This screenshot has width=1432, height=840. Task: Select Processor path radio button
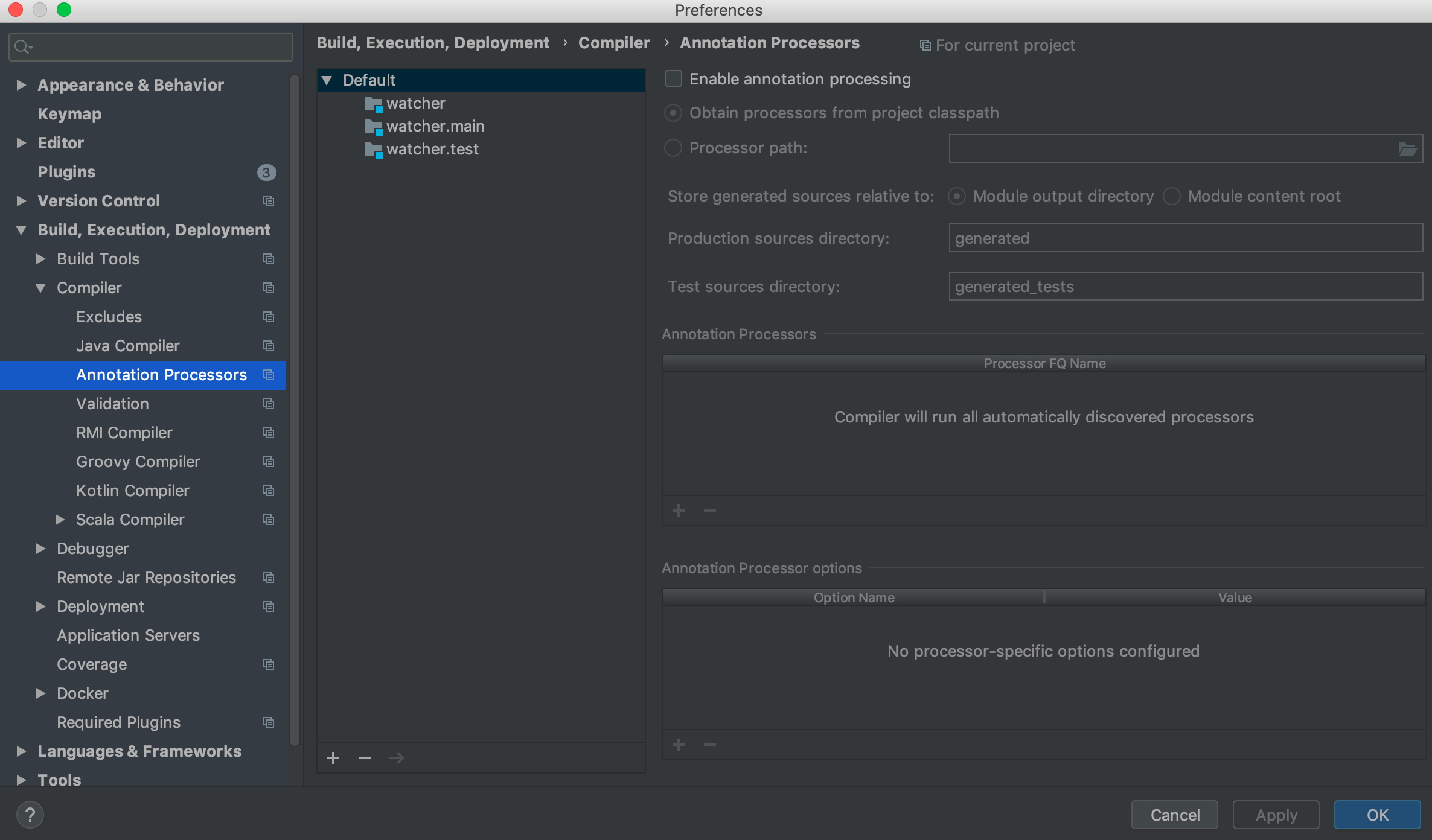pos(673,148)
